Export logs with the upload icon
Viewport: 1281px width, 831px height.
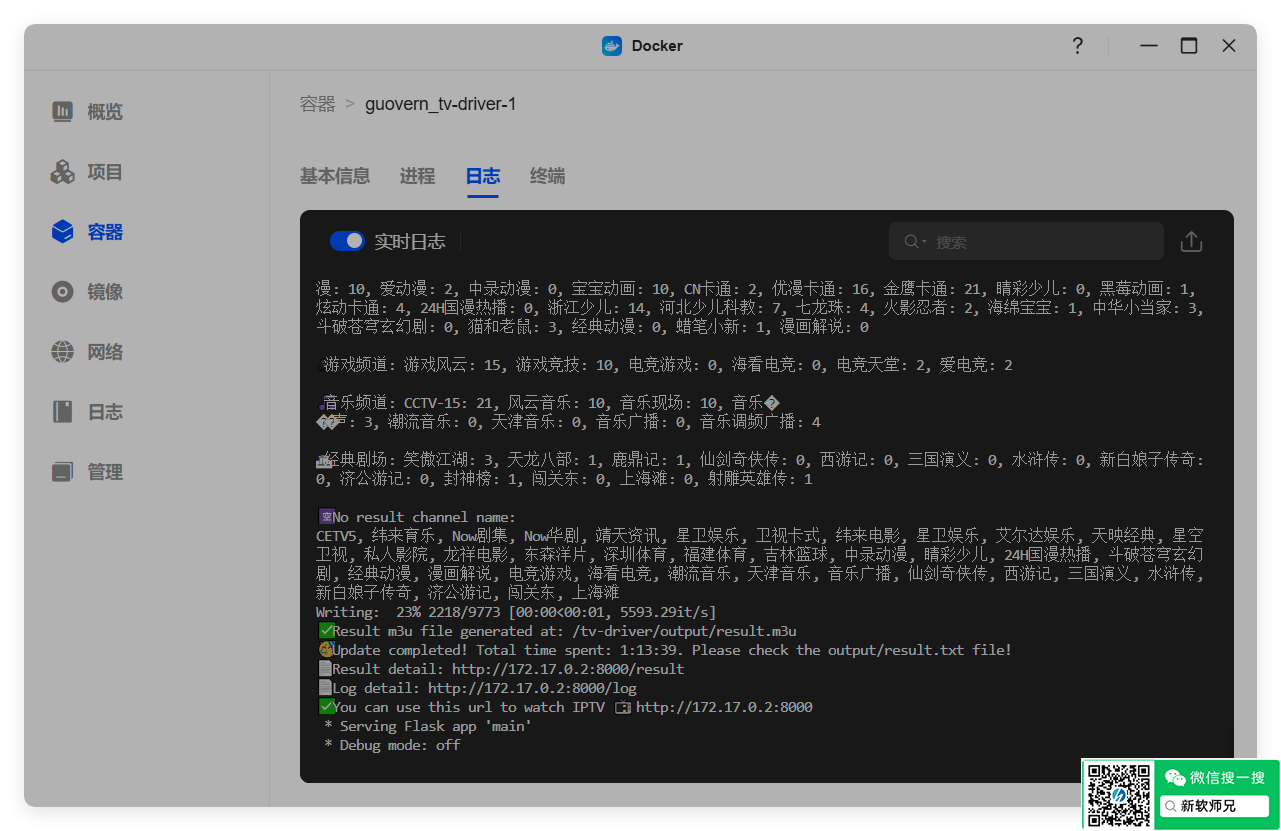pyautogui.click(x=1191, y=242)
